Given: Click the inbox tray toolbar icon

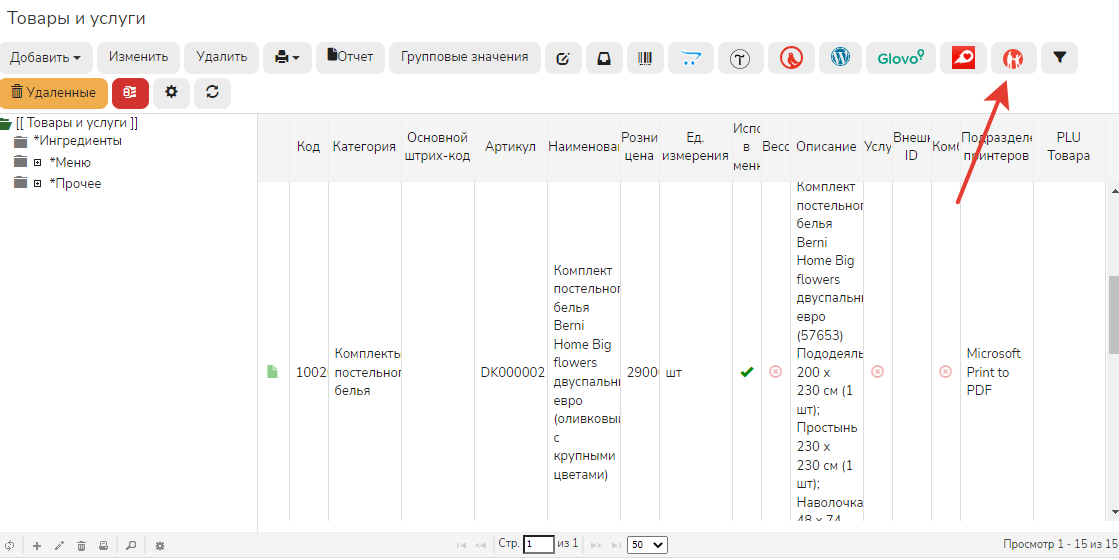Looking at the screenshot, I should [x=604, y=58].
